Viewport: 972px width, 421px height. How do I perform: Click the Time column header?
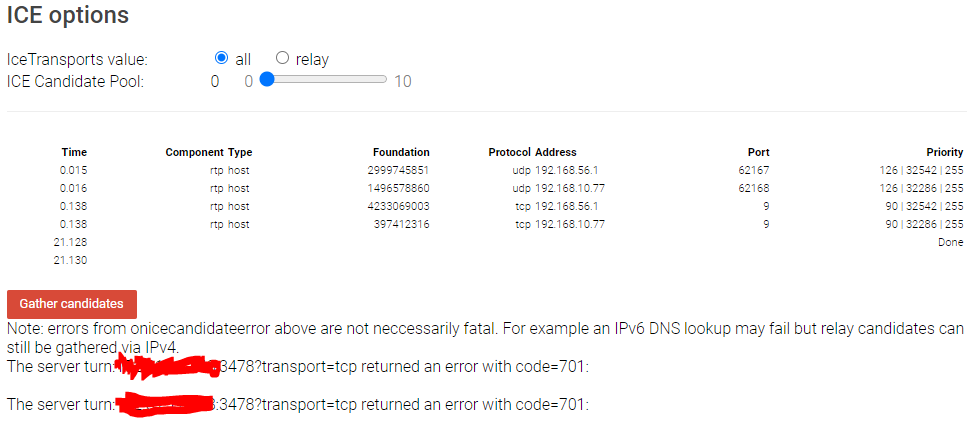tap(74, 152)
